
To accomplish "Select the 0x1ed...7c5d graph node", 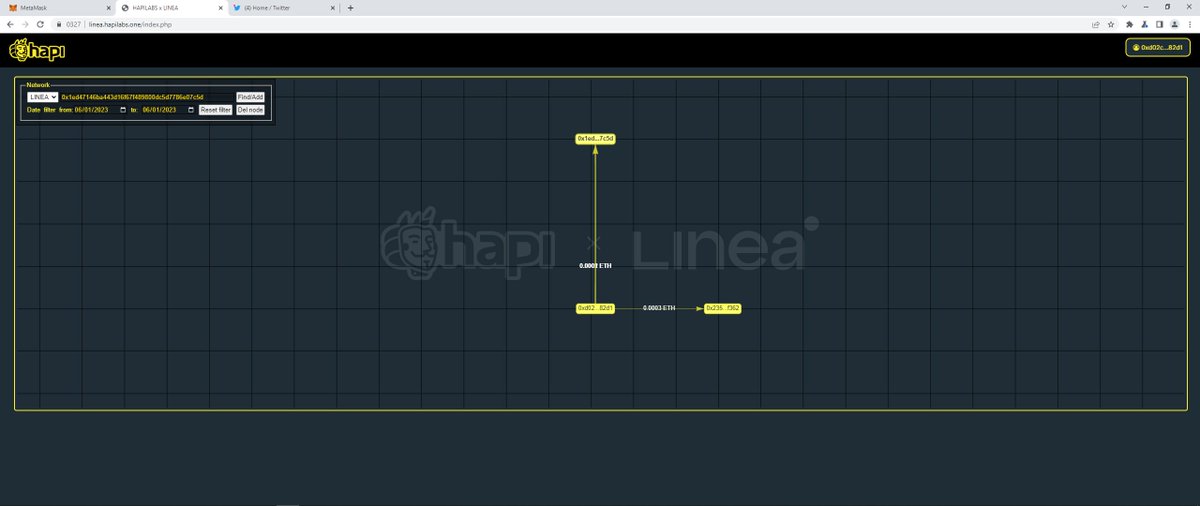I will pyautogui.click(x=595, y=138).
